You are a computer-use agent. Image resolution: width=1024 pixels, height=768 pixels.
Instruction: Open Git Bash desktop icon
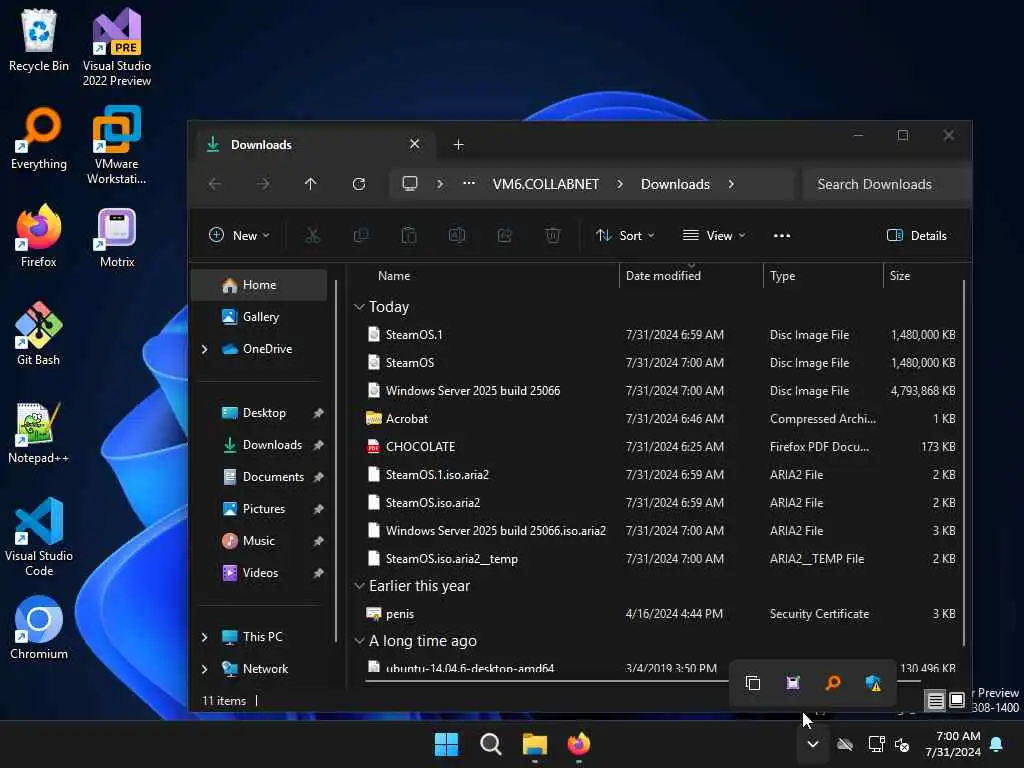[39, 334]
